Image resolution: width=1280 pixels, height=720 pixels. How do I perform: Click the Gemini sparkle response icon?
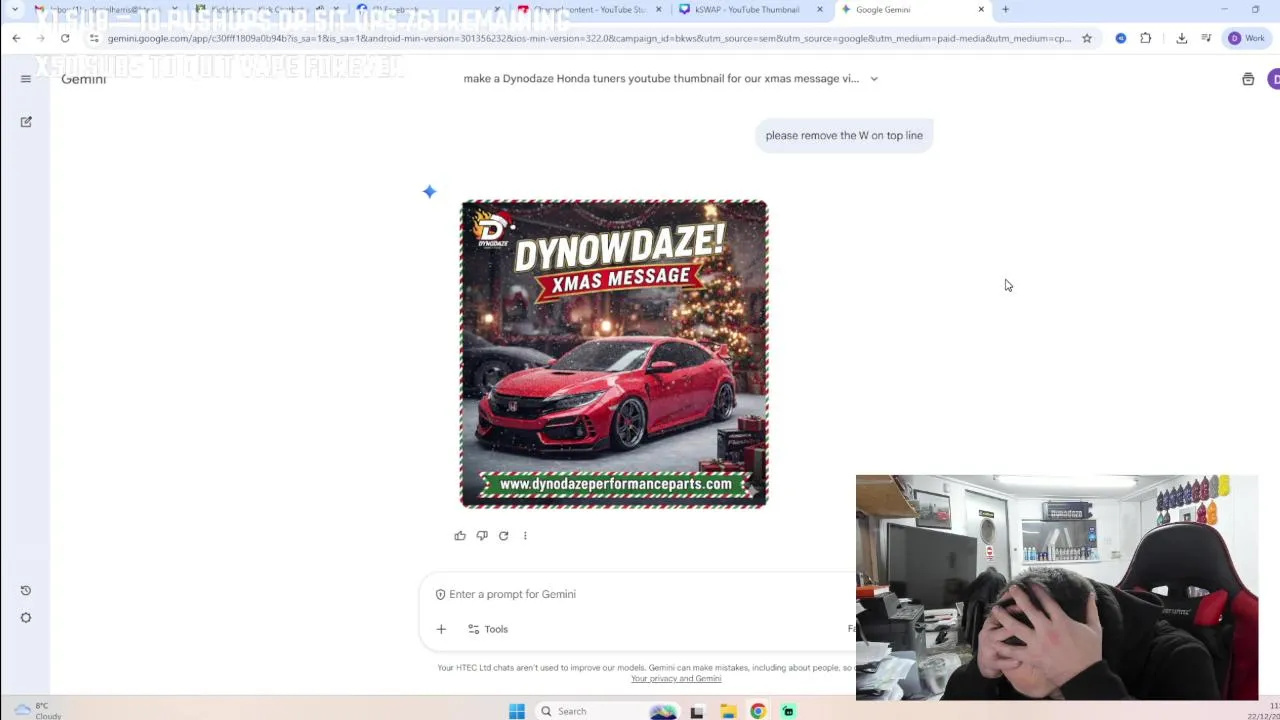429,191
